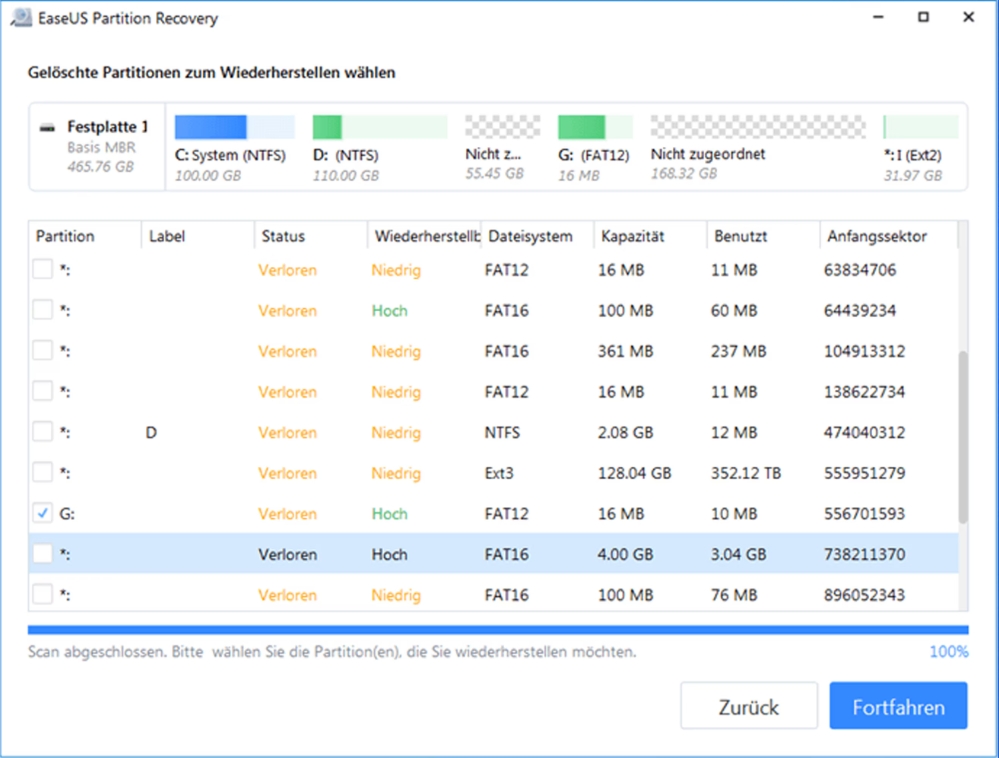
Task: Select the *: I (Ext2) partition bar
Action: pyautogui.click(x=919, y=127)
